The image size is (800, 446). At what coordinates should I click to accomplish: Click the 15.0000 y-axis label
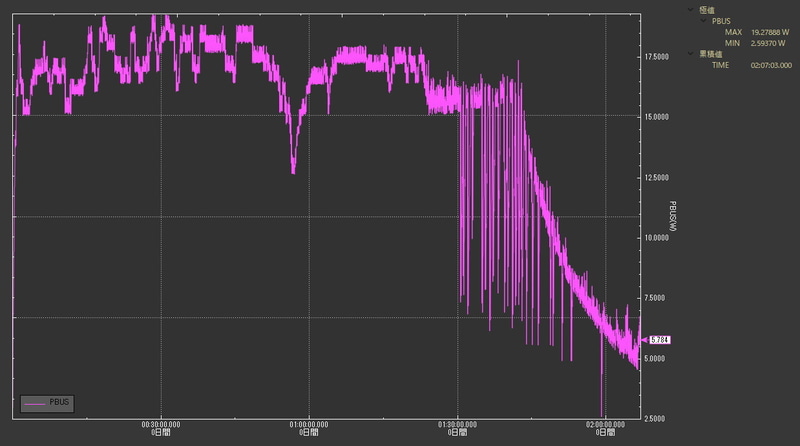click(x=656, y=117)
